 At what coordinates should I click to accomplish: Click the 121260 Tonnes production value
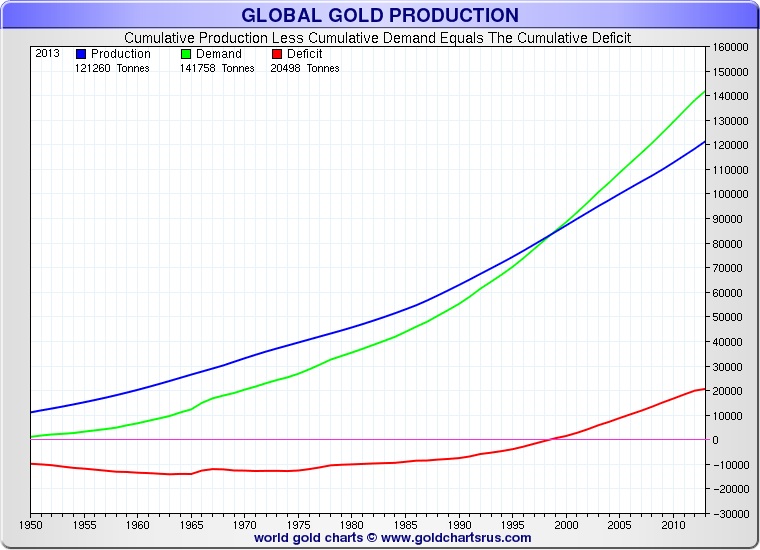coord(112,68)
